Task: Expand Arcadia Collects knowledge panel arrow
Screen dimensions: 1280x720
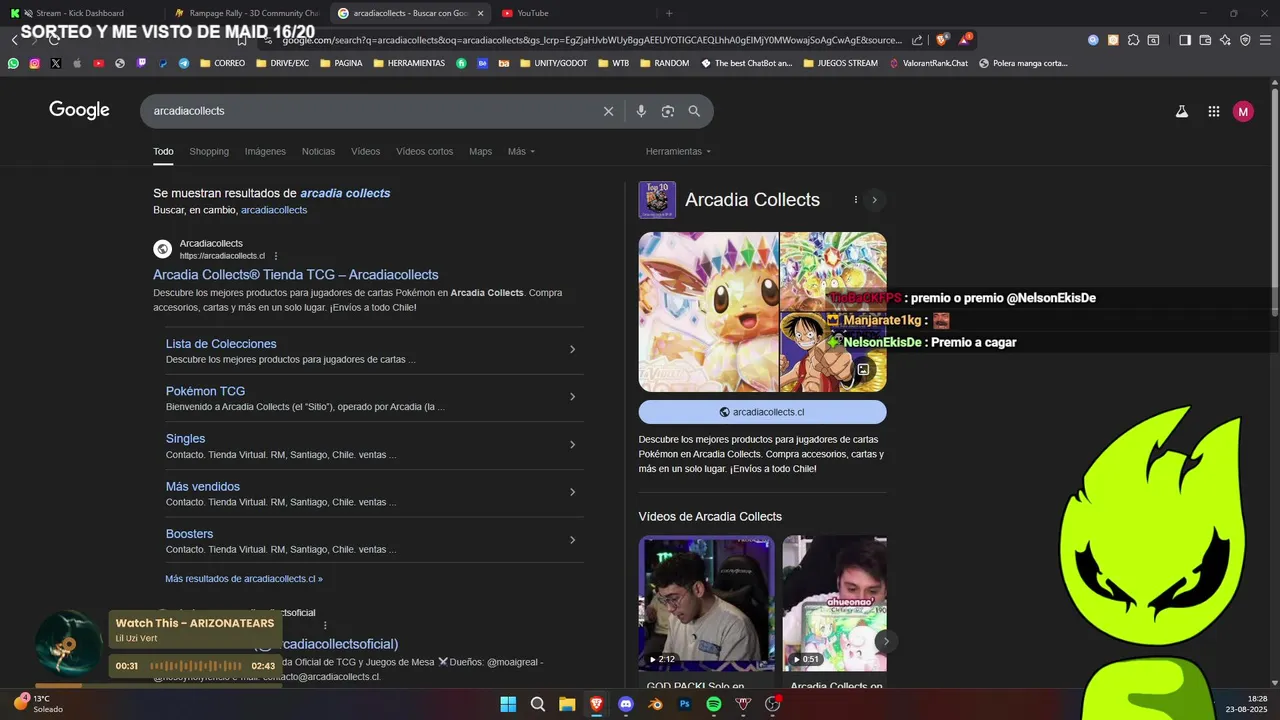Action: (874, 200)
